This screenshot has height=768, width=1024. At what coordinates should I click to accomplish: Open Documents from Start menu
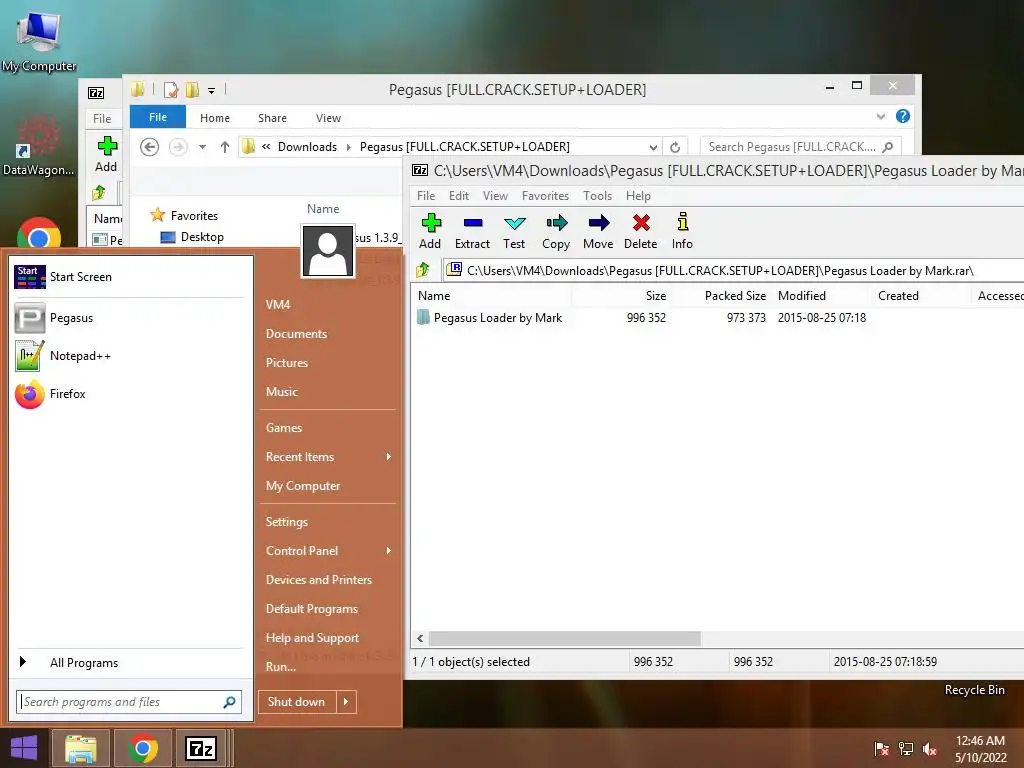[296, 334]
